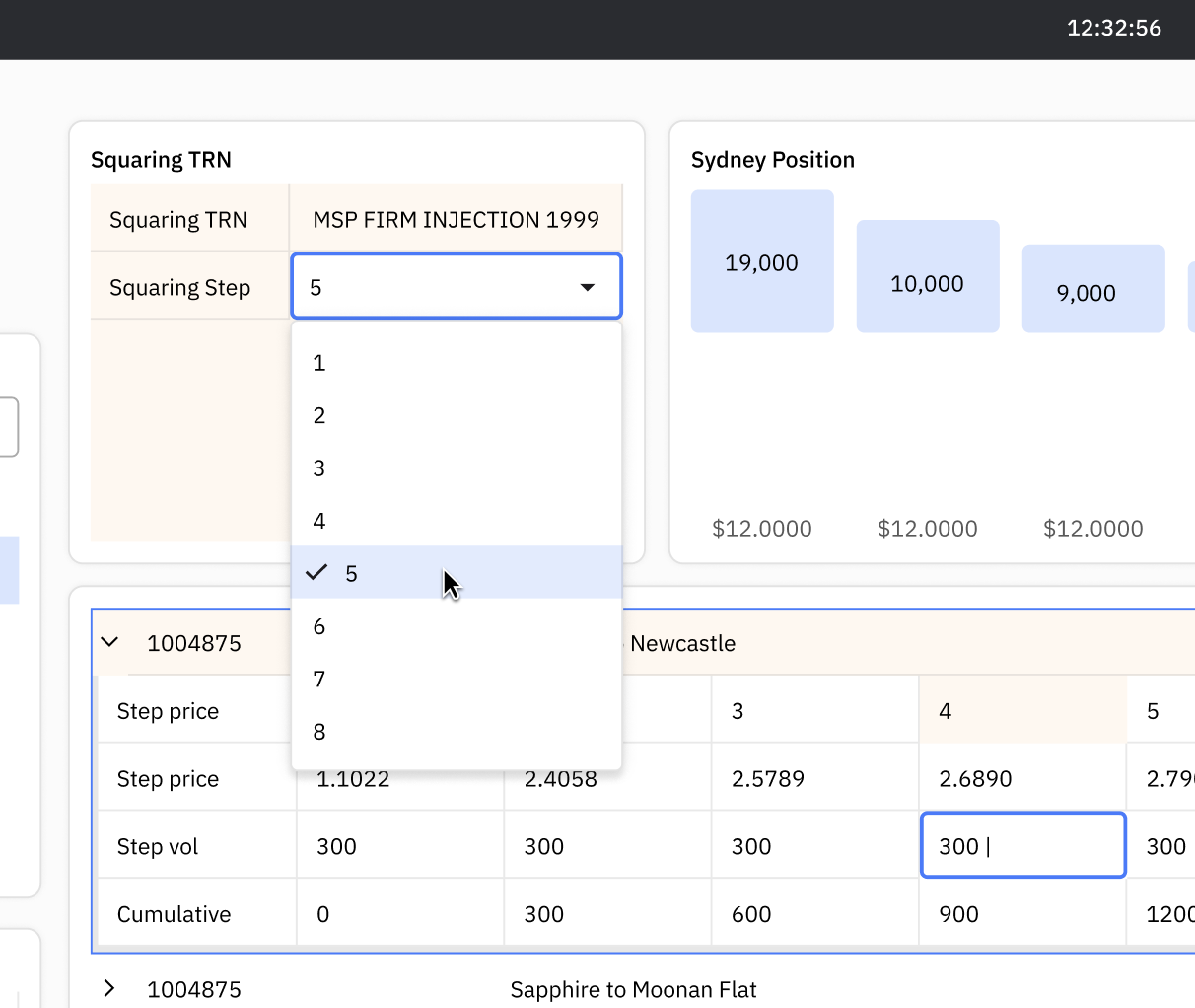Click the MSP FIRM INJECTION 1999 value
Screen dimensions: 1195x1008
pos(456,219)
